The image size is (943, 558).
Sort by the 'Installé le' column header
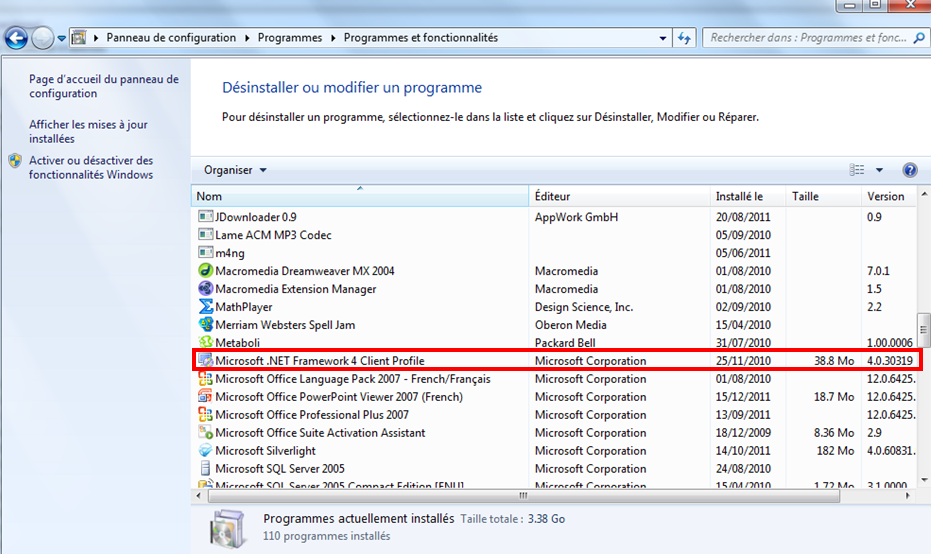748,196
